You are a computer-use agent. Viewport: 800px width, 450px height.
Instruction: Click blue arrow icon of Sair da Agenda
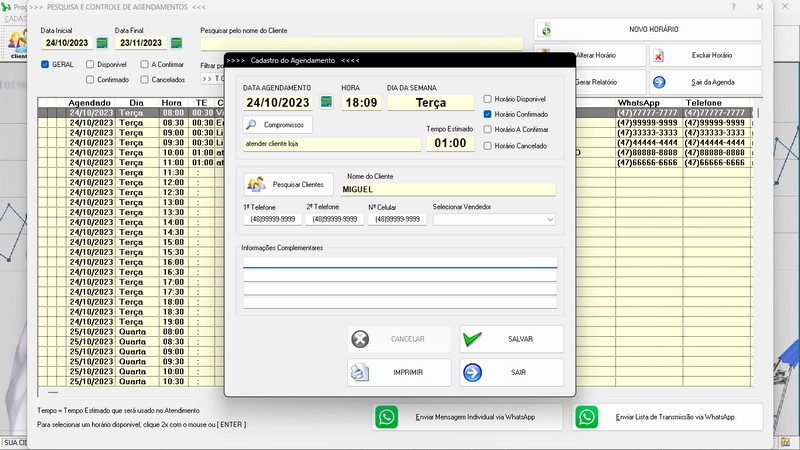[659, 82]
